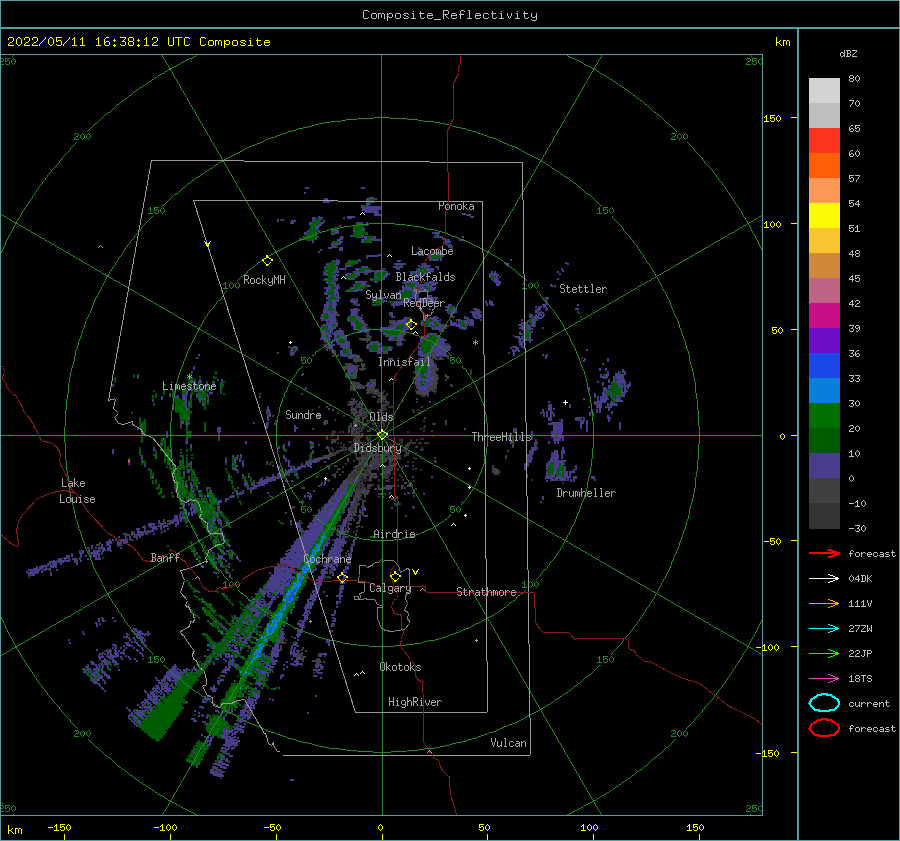Click the Banff label
Screen dimensions: 900x841
click(165, 558)
